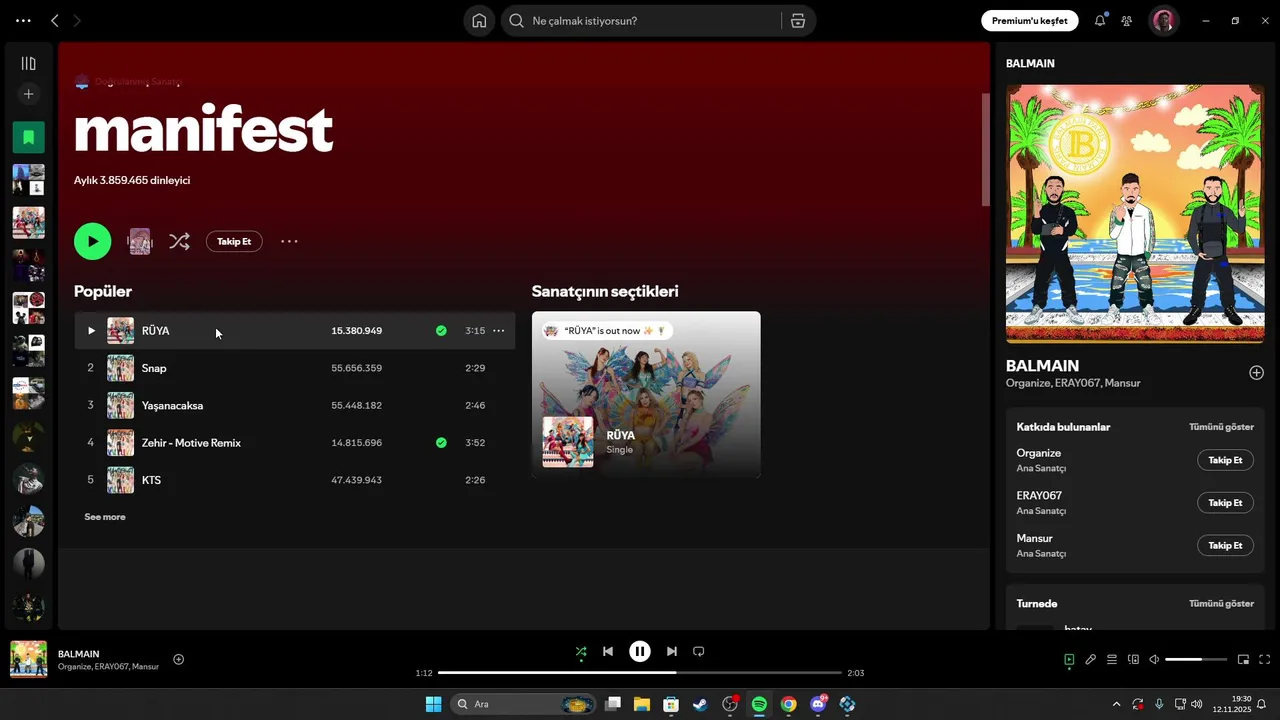Click the Premium'u keşfet button
Screen dimensions: 1280x720
[x=1030, y=21]
